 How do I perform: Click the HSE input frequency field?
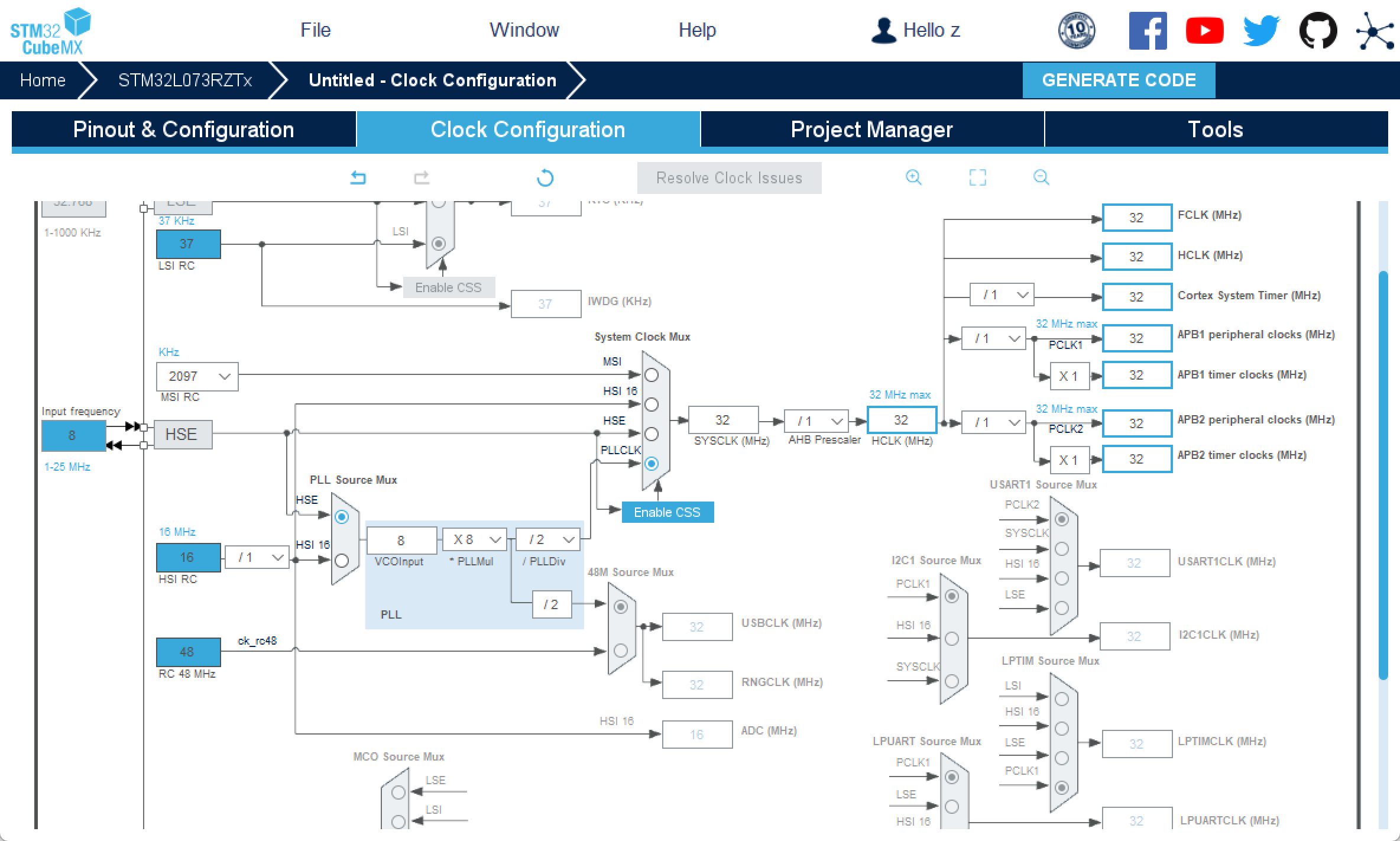coord(73,436)
